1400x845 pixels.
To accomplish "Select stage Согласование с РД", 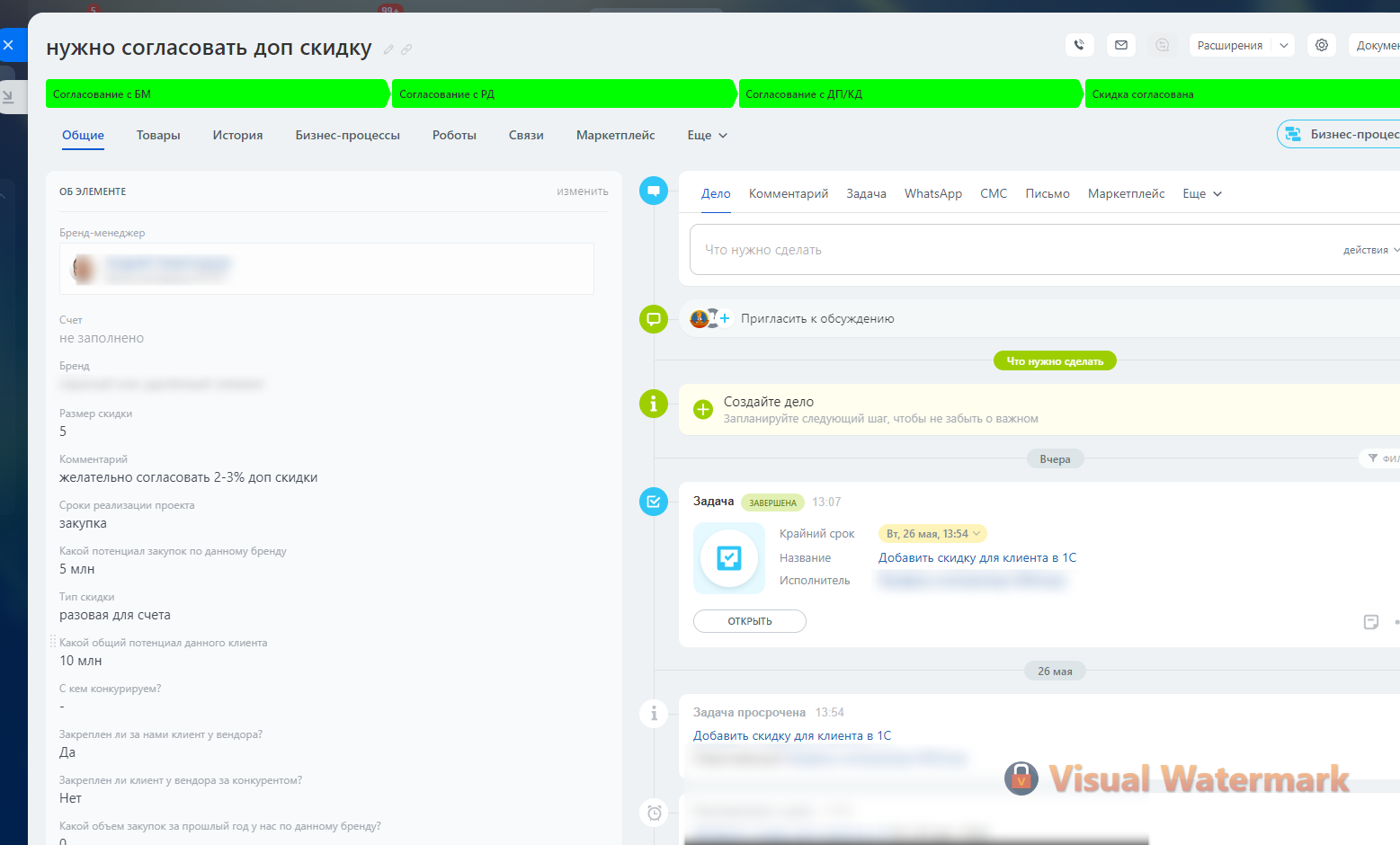I will tap(563, 93).
